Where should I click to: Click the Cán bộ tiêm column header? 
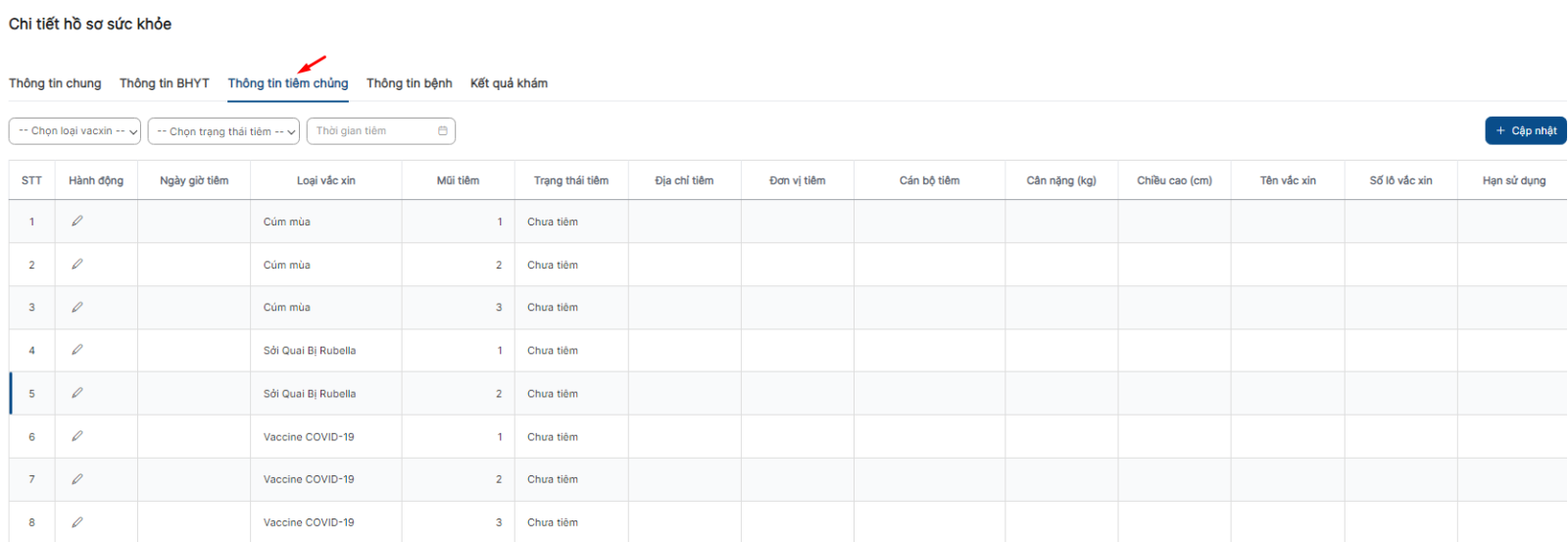(929, 180)
